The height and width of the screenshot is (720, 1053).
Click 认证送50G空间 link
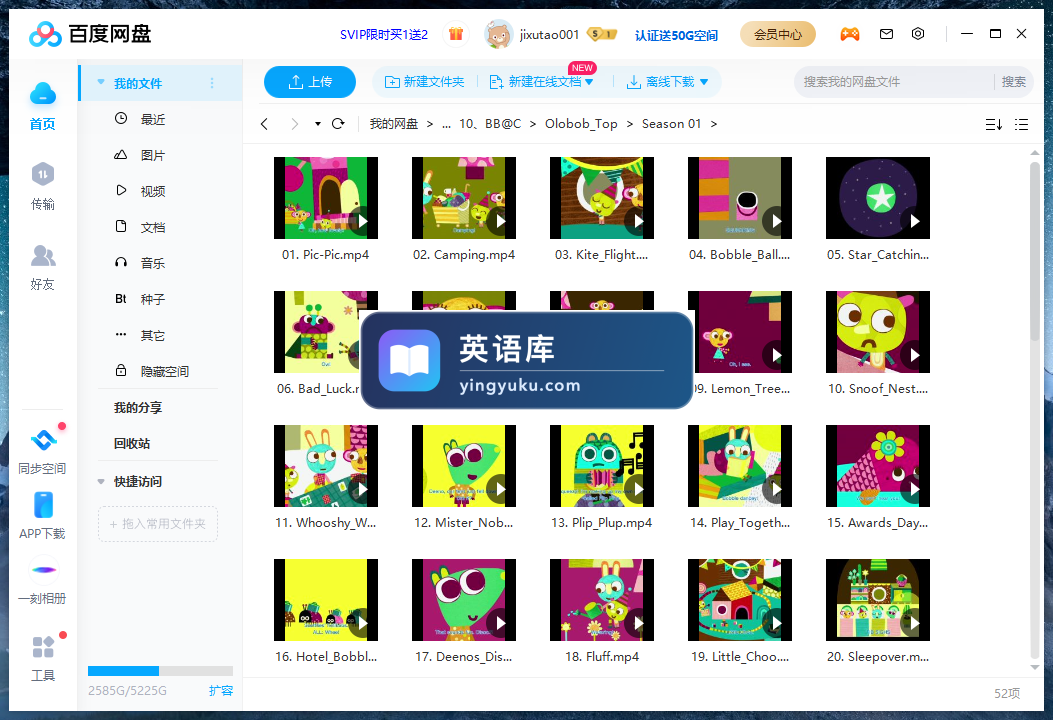[676, 35]
